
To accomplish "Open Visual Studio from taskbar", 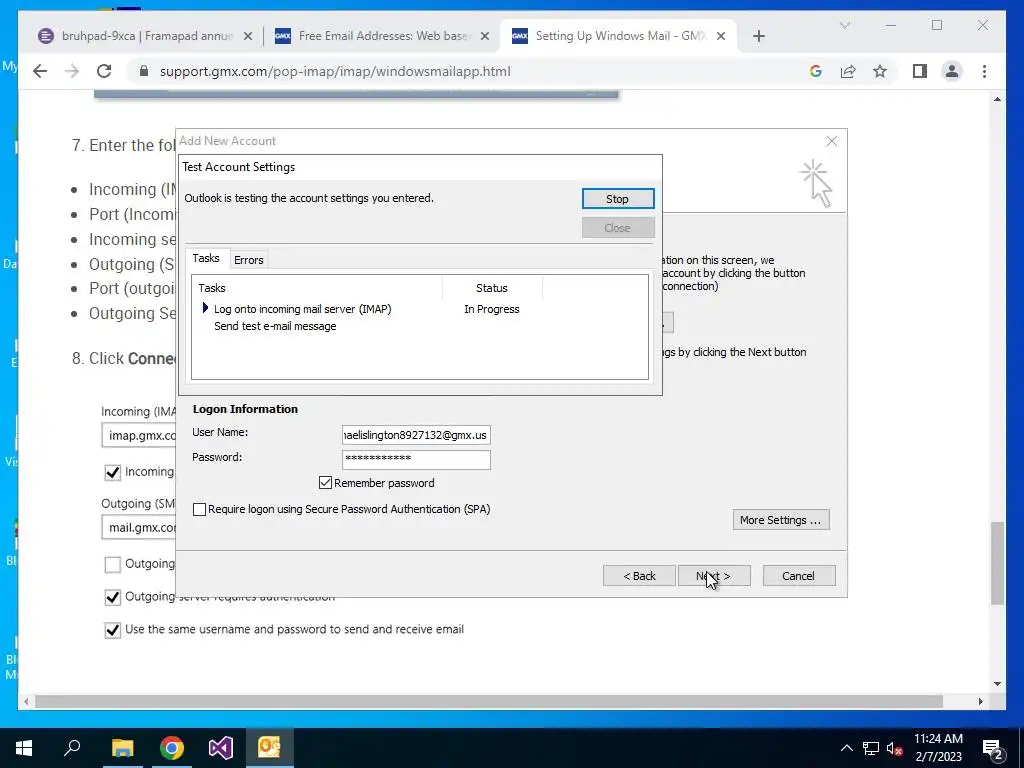I will (x=221, y=748).
